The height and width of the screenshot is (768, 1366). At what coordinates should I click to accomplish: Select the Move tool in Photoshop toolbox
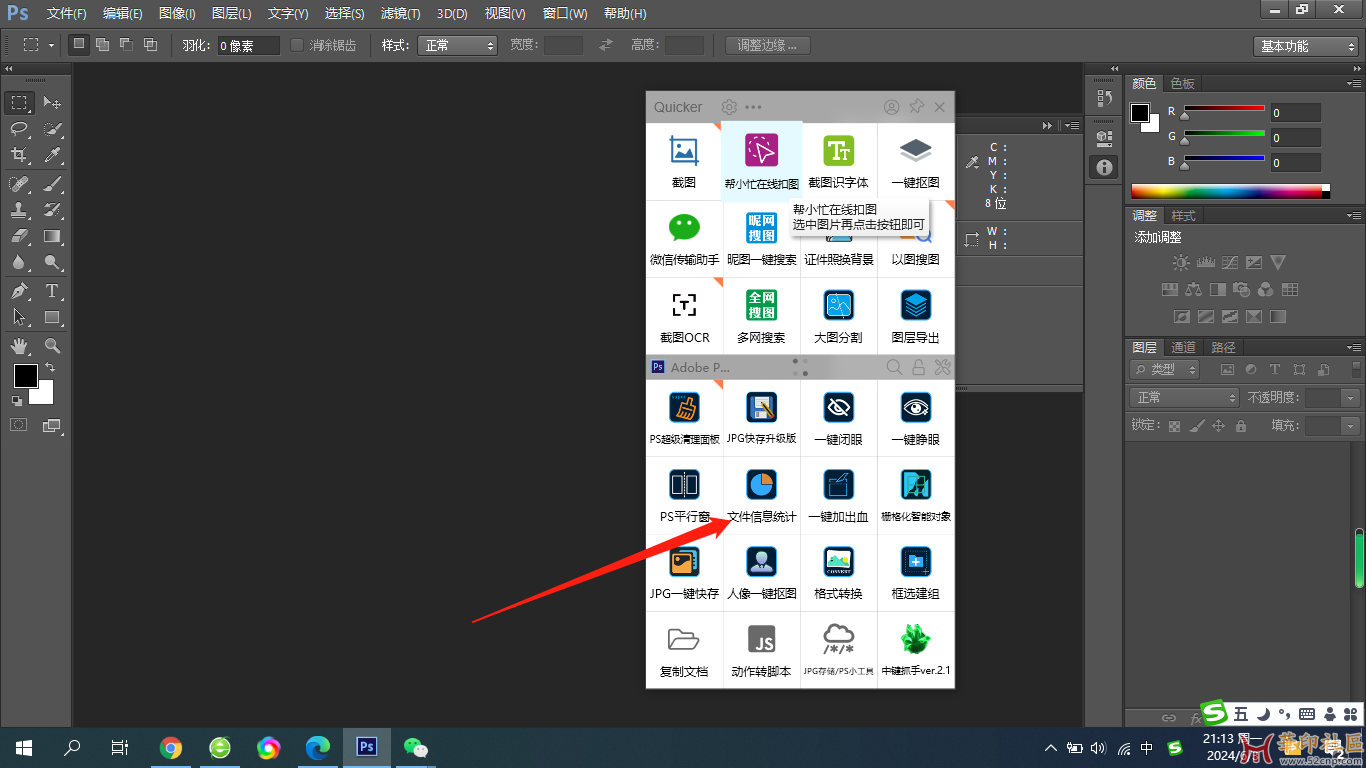[x=52, y=103]
